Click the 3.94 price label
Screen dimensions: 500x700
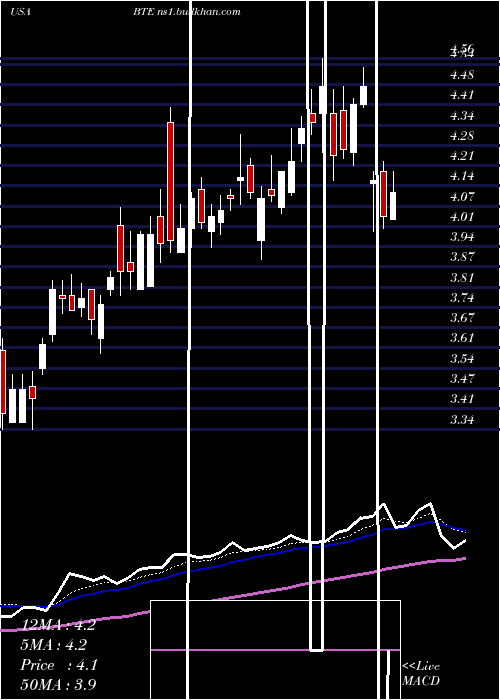pos(462,237)
